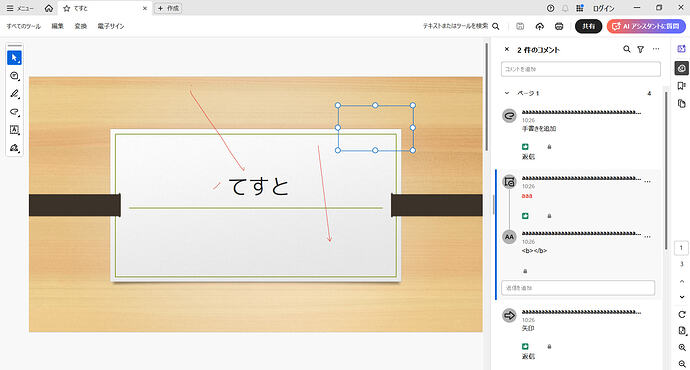This screenshot has width=690, height=370.
Task: Open options menu for the aaa comment
Action: coord(647,181)
